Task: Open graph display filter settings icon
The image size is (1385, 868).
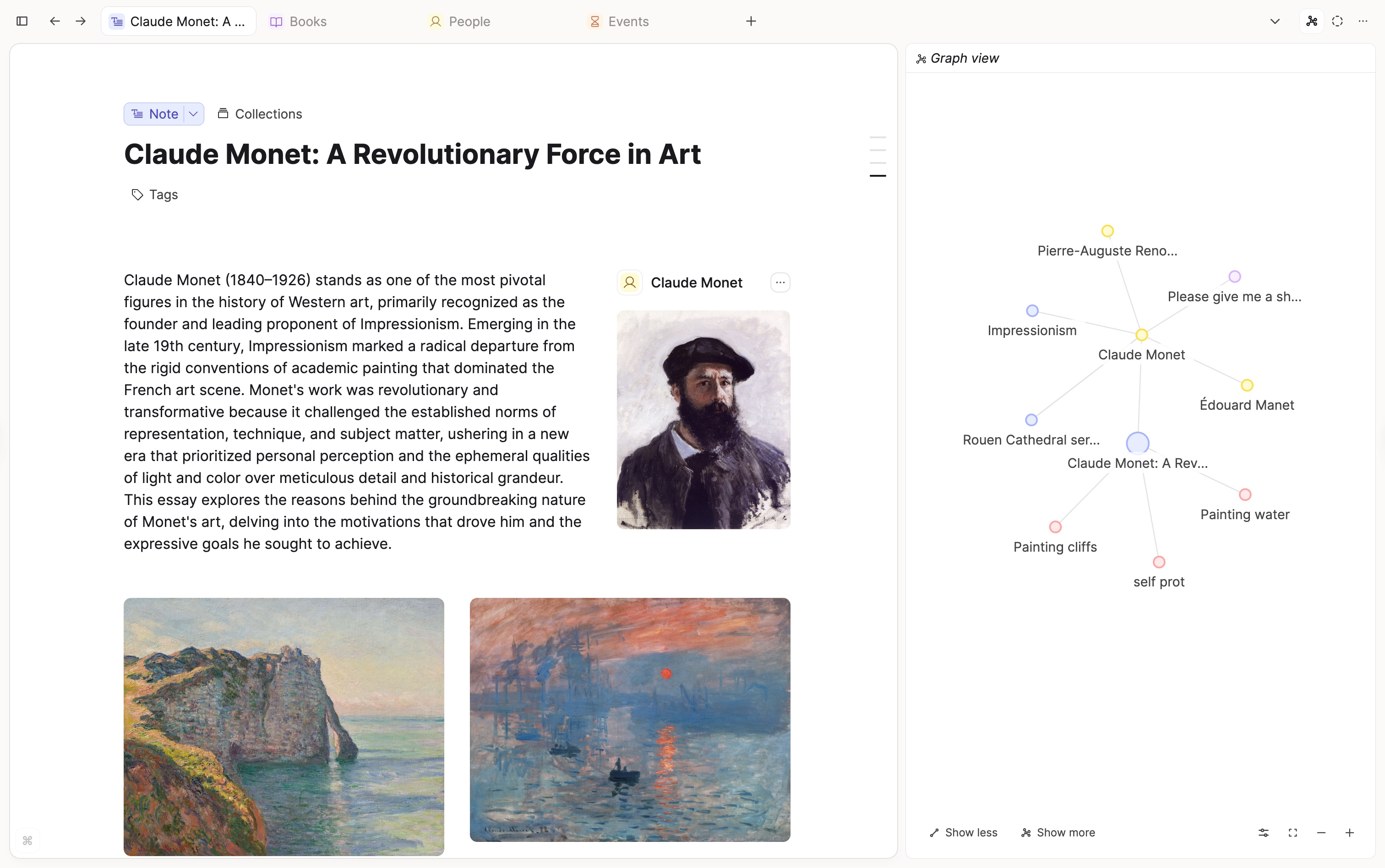Action: coord(1263,832)
